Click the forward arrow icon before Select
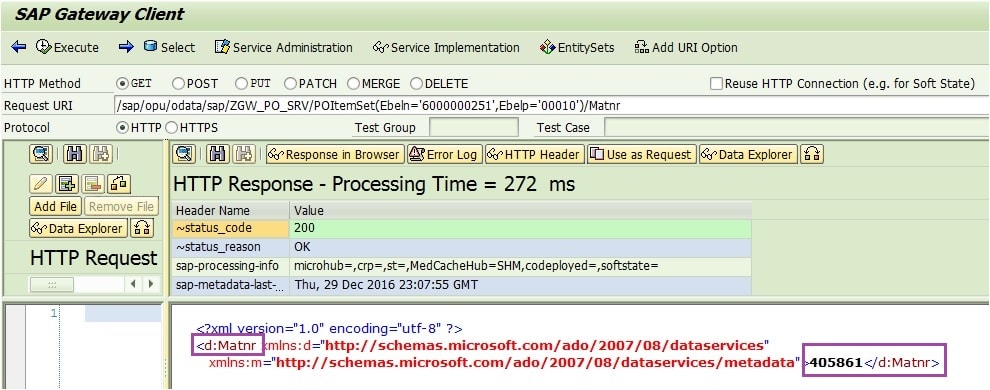This screenshot has height=390, width=990. [x=126, y=47]
